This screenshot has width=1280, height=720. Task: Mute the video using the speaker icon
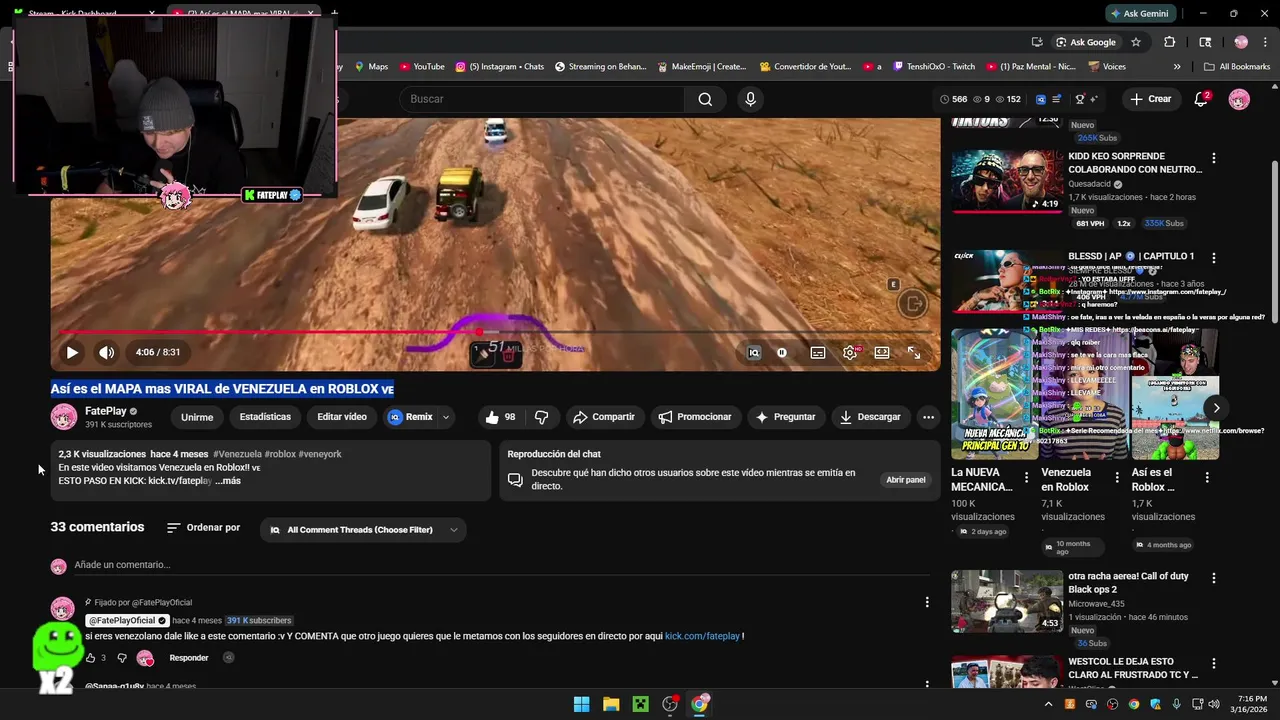coord(106,352)
